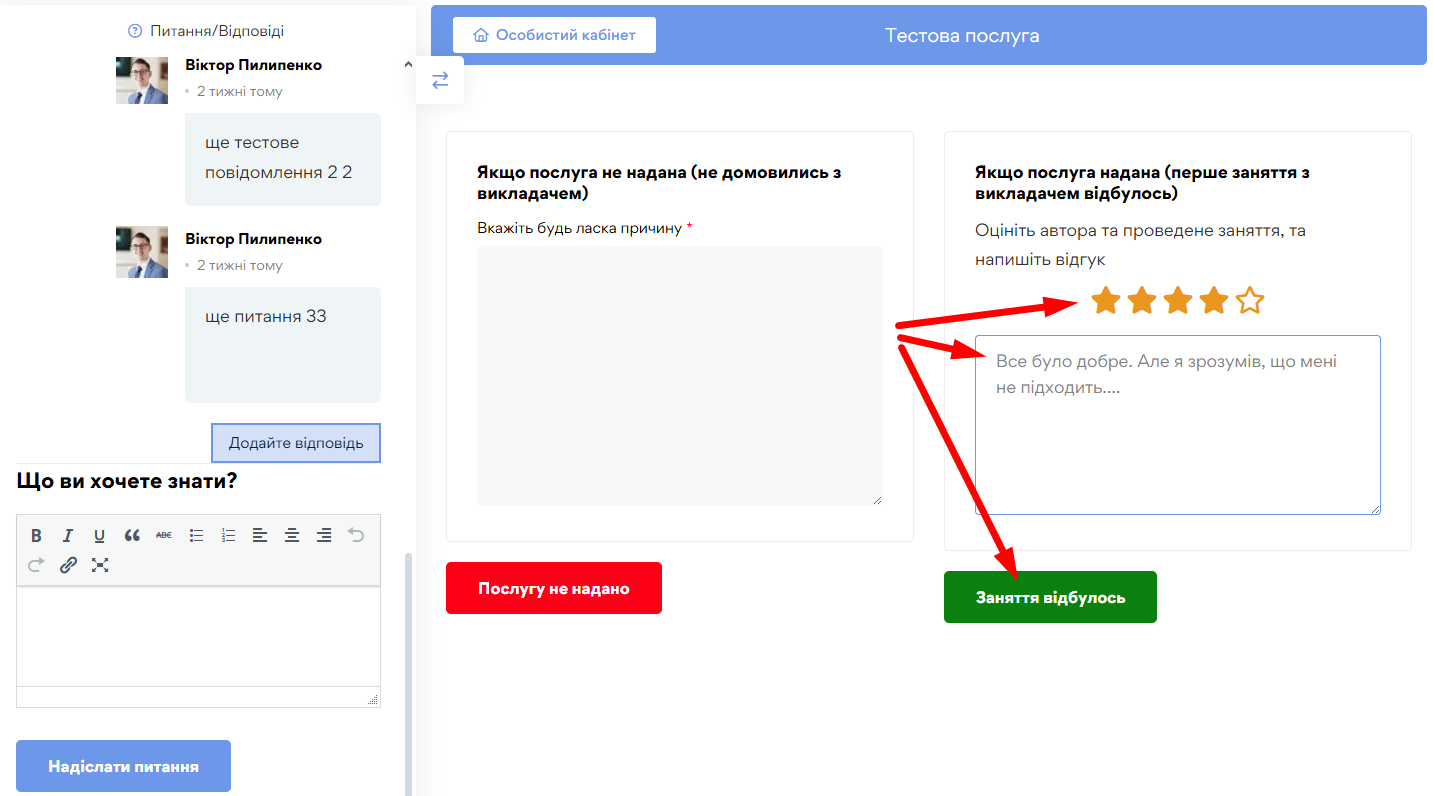Viewport: 1433px width, 796px height.
Task: Collapse the comment thread using the chevron
Action: tap(408, 65)
